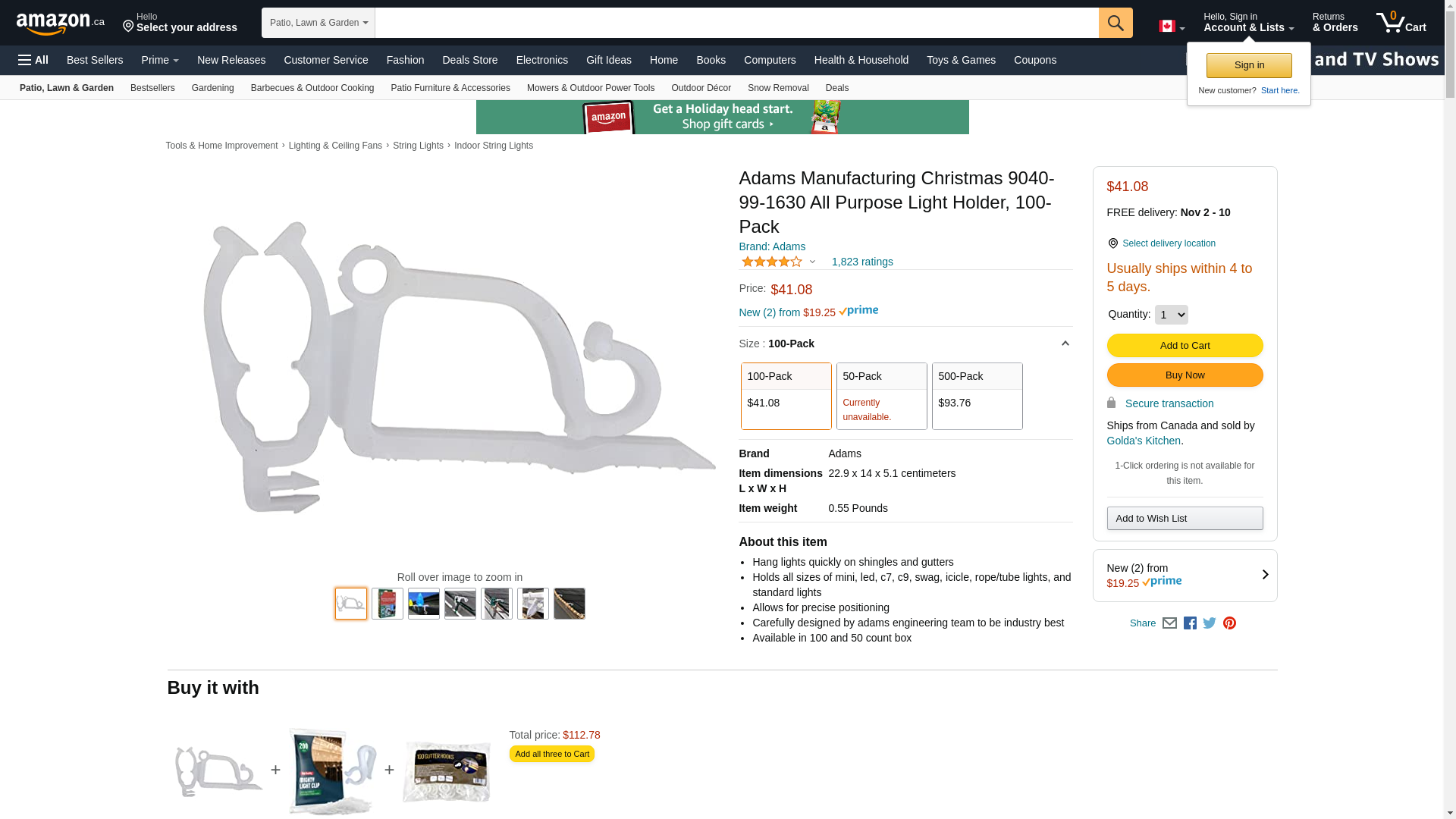Share product on Twitter icon
This screenshot has width=1456, height=819.
(x=1210, y=623)
